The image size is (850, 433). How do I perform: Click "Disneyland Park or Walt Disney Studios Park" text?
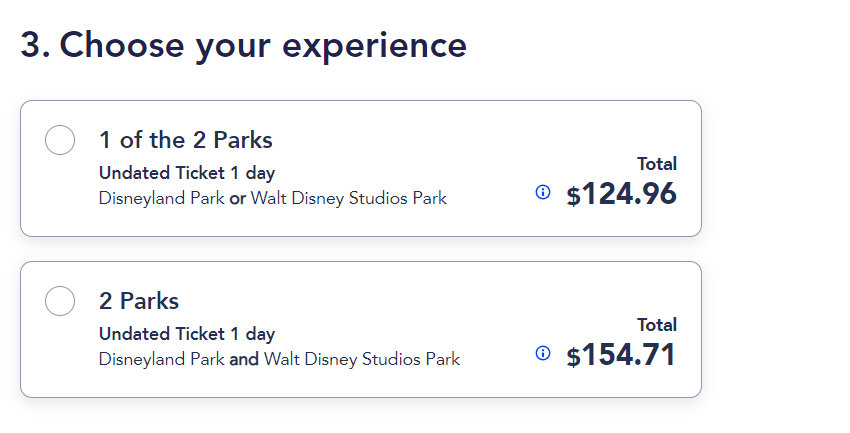(273, 198)
